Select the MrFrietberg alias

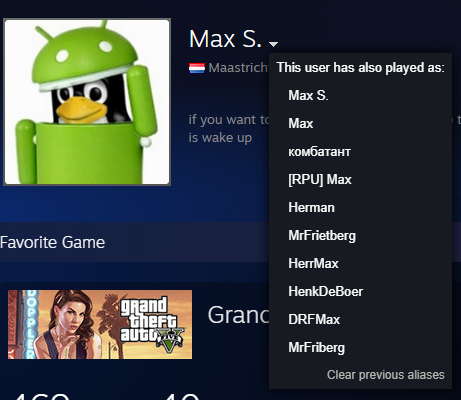(322, 236)
